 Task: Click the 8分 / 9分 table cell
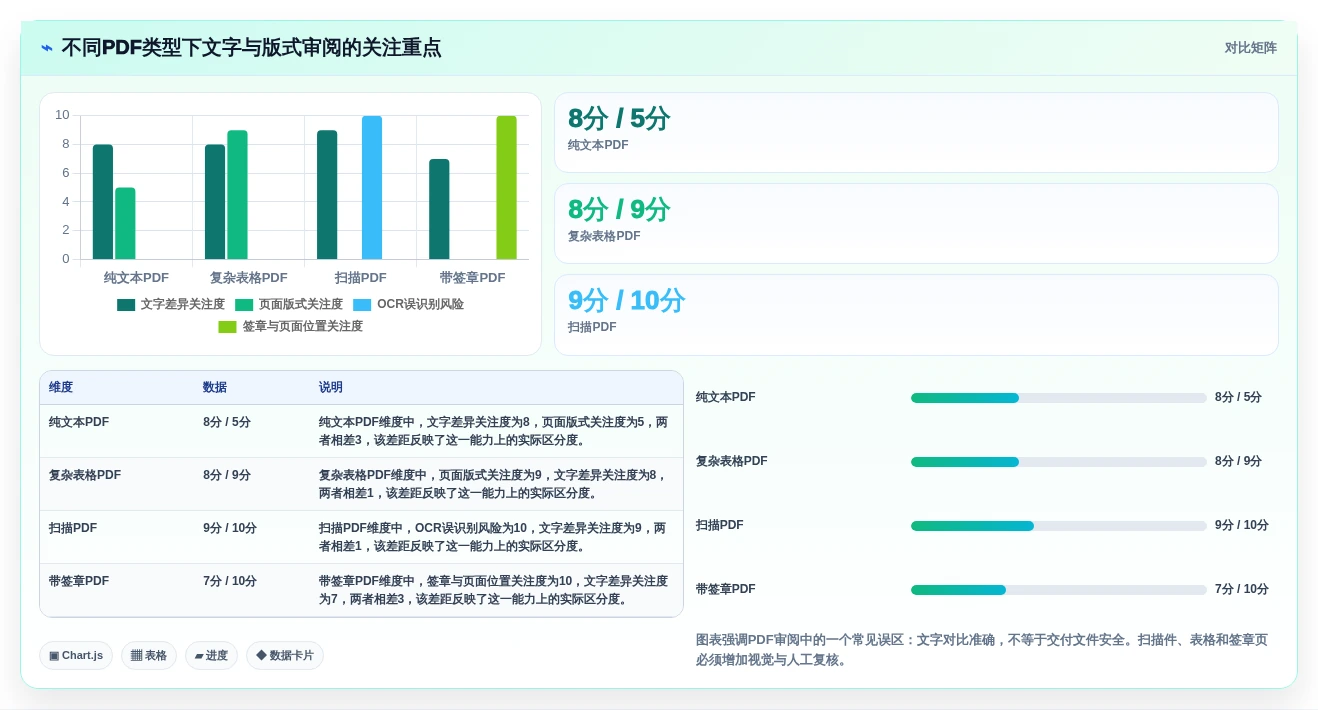point(227,476)
